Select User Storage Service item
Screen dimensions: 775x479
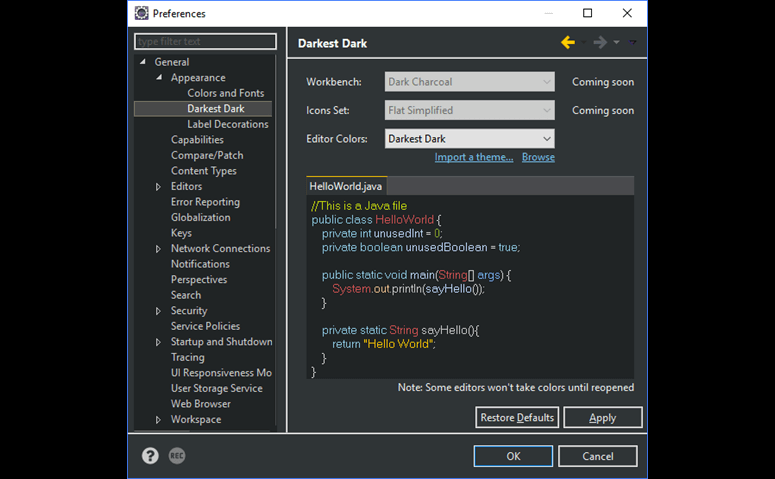pos(216,389)
